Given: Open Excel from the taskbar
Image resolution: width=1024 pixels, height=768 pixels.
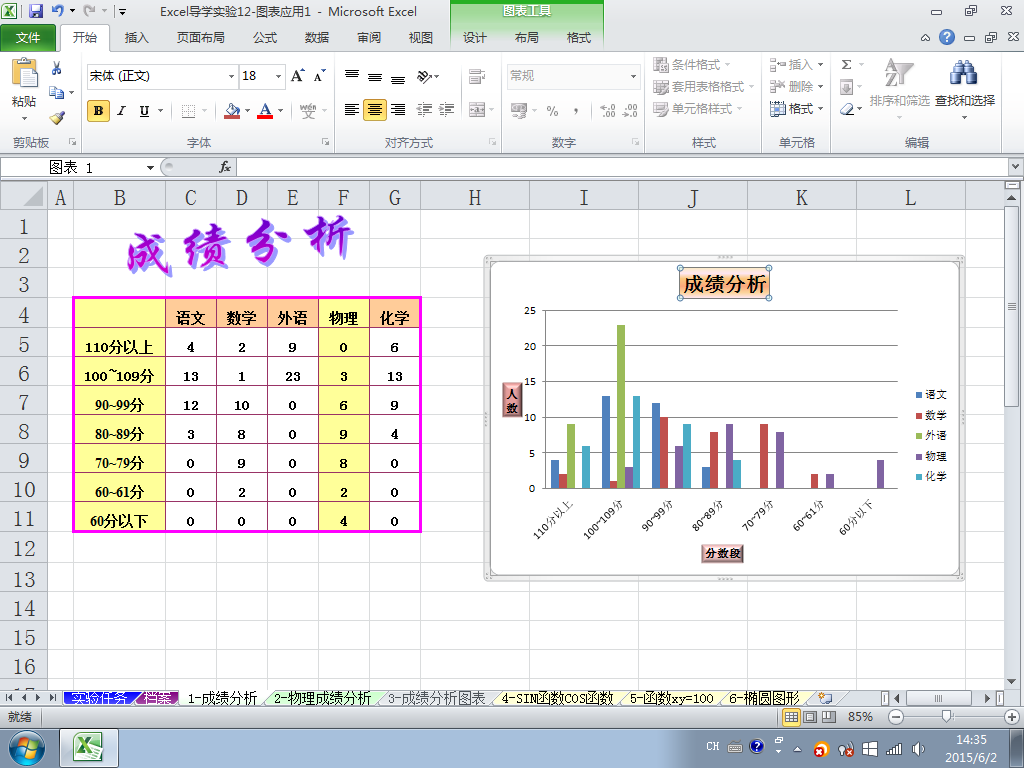Looking at the screenshot, I should [x=89, y=748].
